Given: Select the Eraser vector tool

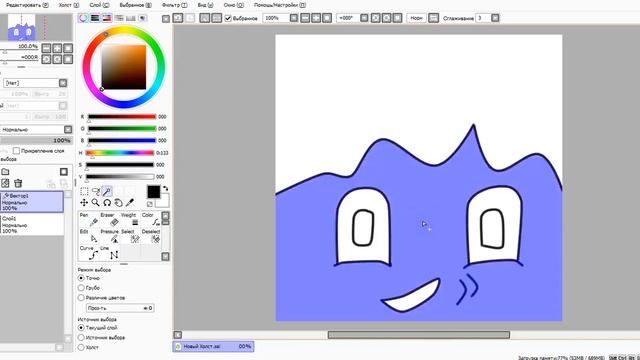Looking at the screenshot, I should point(109,219).
